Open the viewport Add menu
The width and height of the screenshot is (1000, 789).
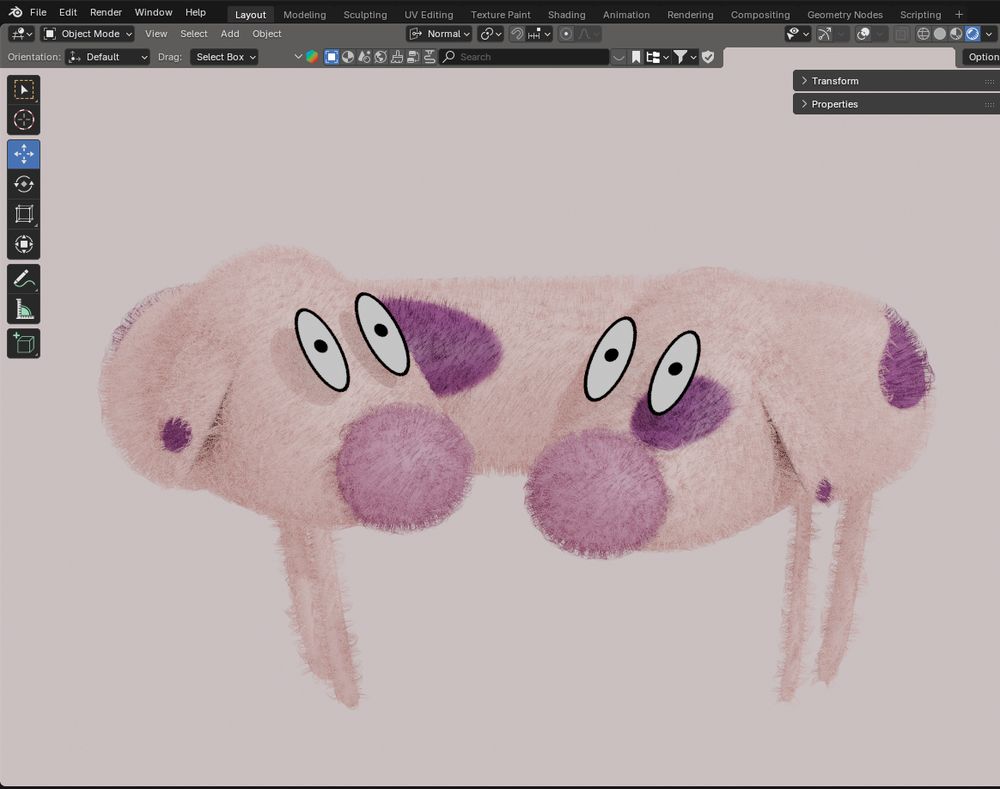click(230, 34)
